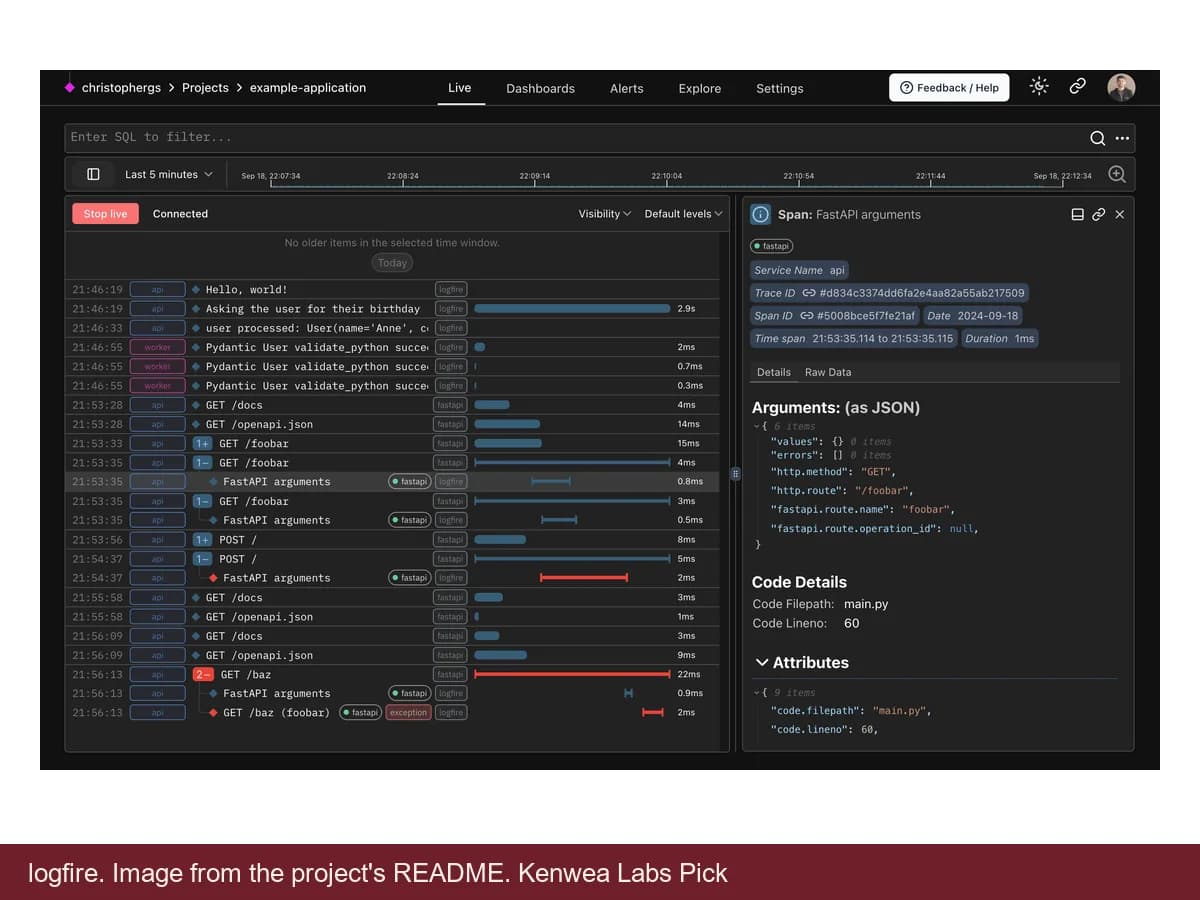This screenshot has height=900, width=1200.
Task: Click the question mark in Feedback / Help
Action: [x=906, y=88]
